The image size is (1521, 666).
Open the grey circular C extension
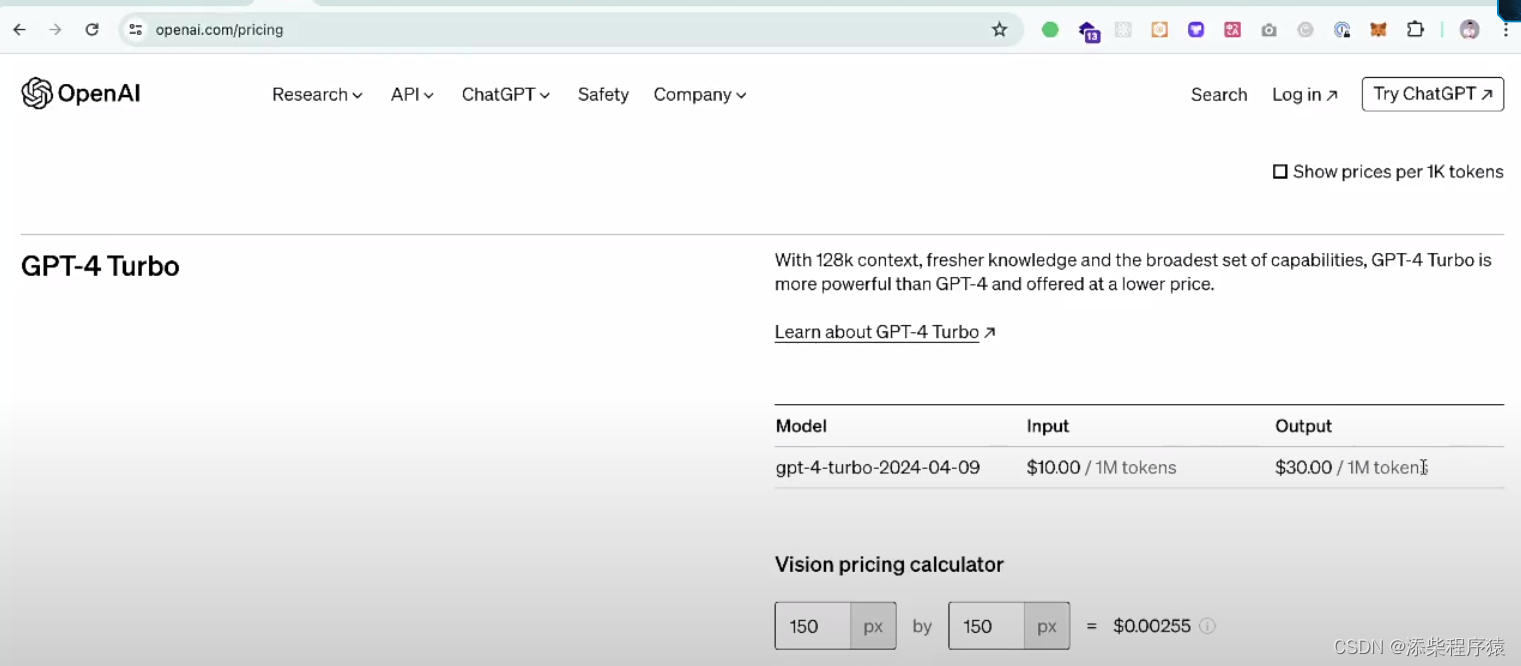(1305, 30)
